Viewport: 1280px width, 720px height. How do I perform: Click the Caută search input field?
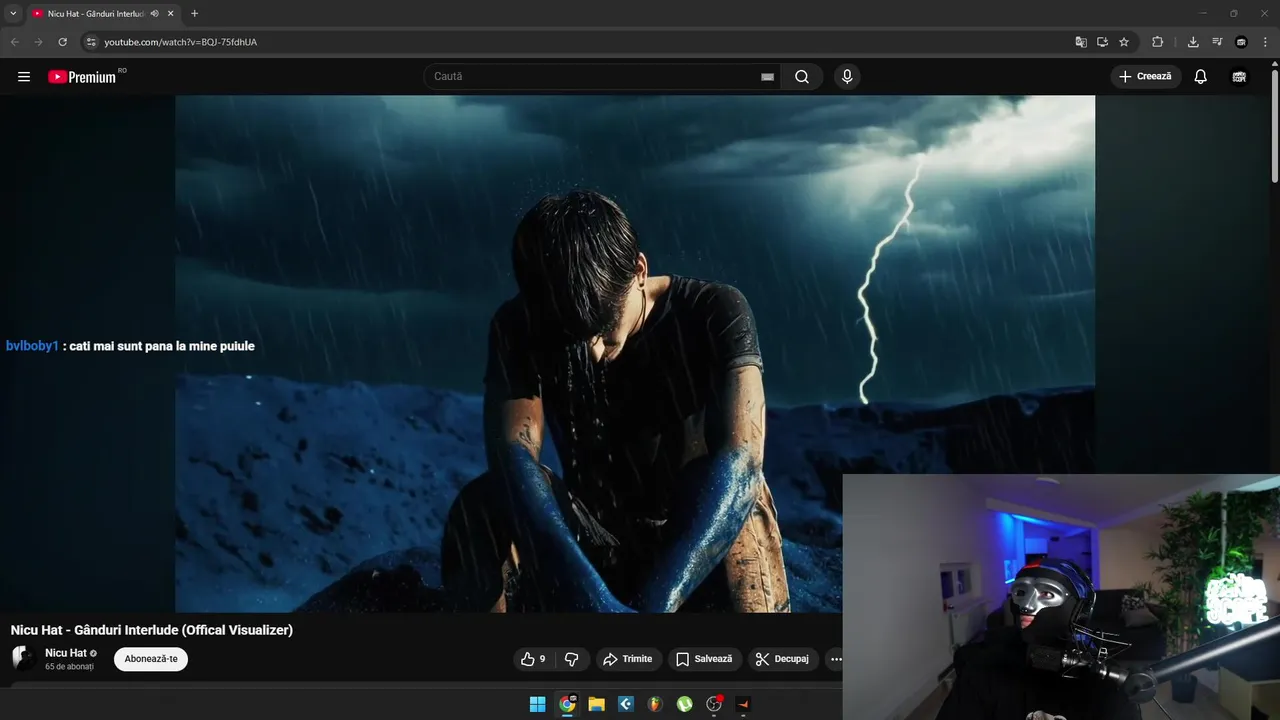[x=595, y=77]
